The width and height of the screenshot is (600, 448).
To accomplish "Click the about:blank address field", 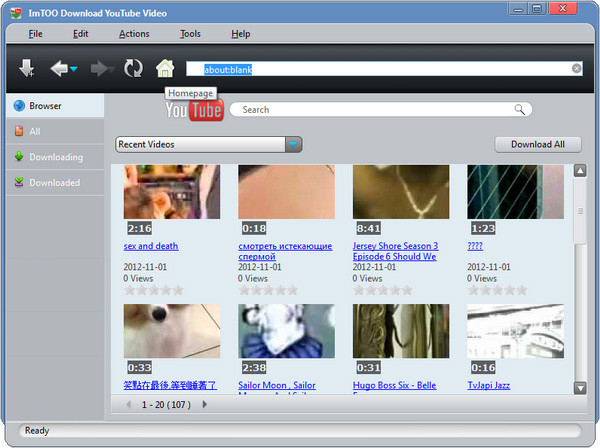I will click(384, 69).
